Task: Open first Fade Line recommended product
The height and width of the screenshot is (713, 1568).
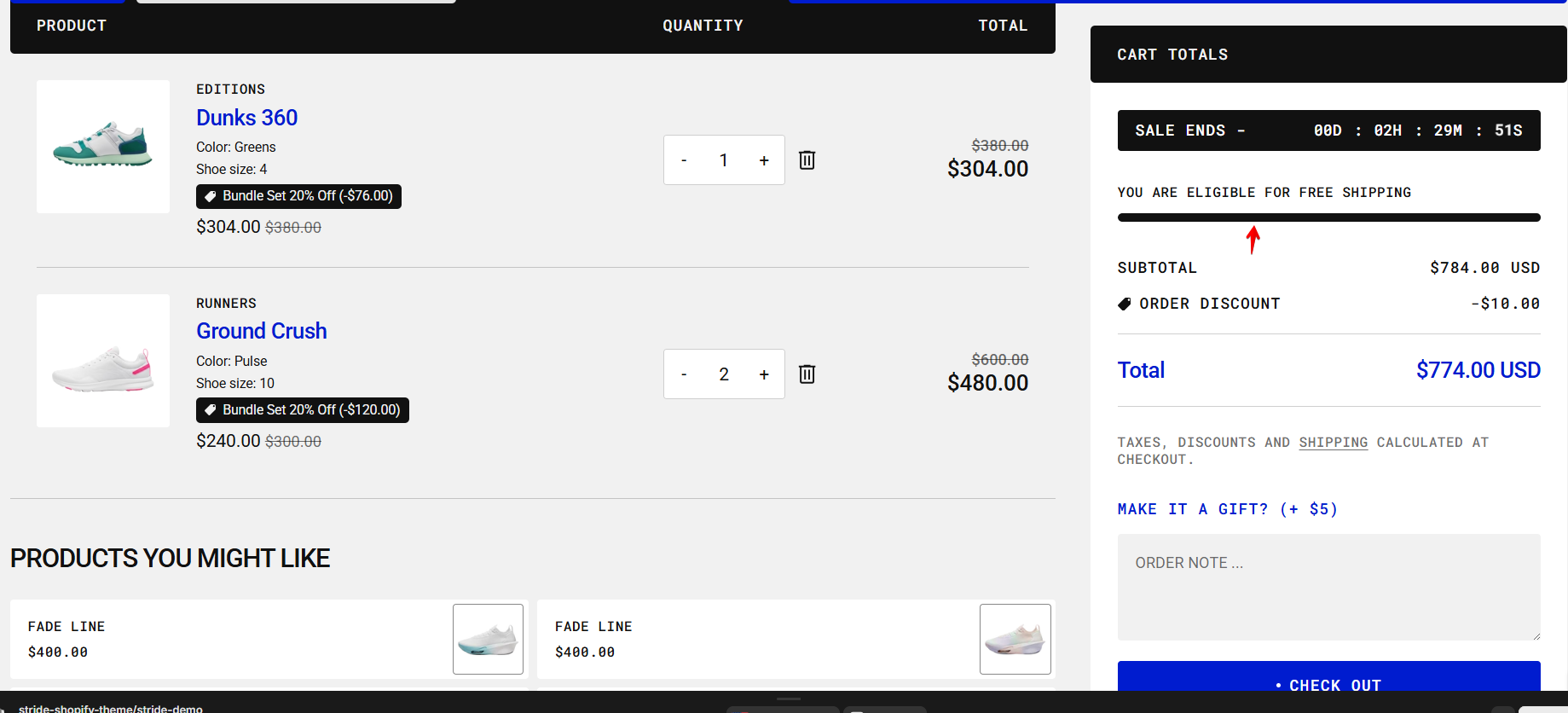Action: pos(269,640)
